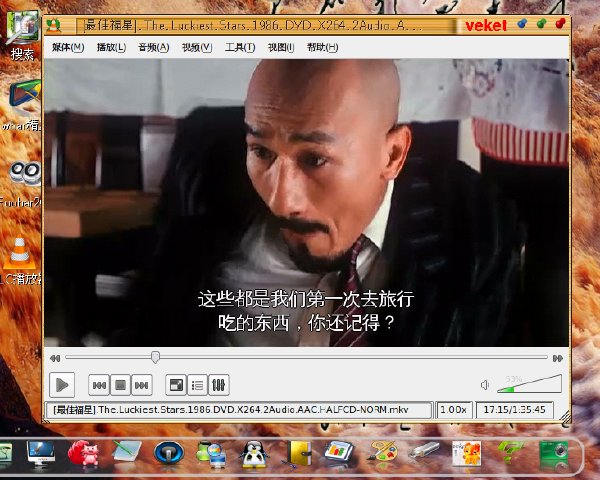Step backward using the rewind arrows
The image size is (600, 480).
pos(55,358)
